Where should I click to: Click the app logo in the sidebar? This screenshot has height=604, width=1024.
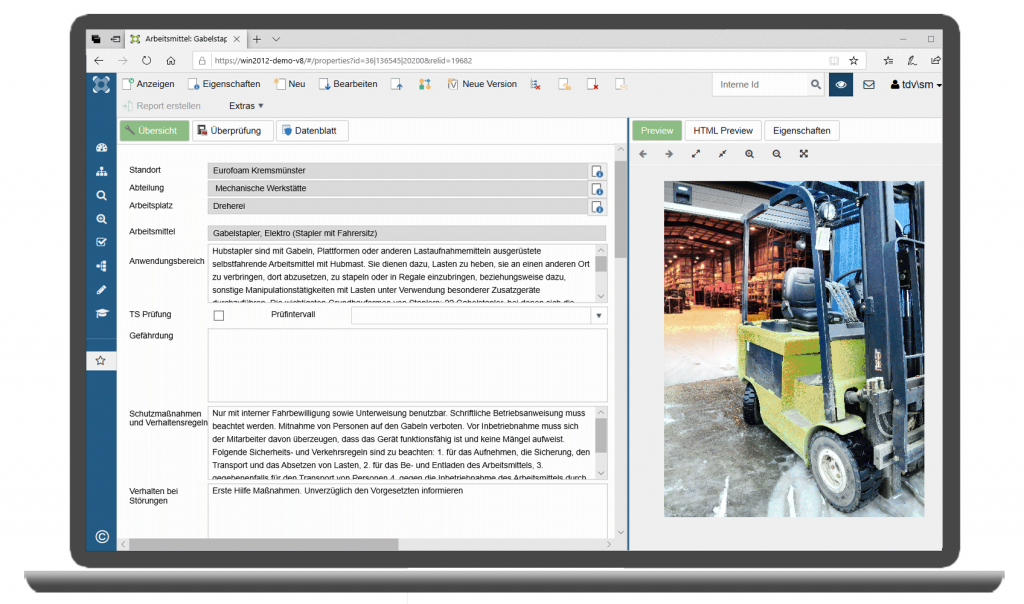pyautogui.click(x=101, y=84)
